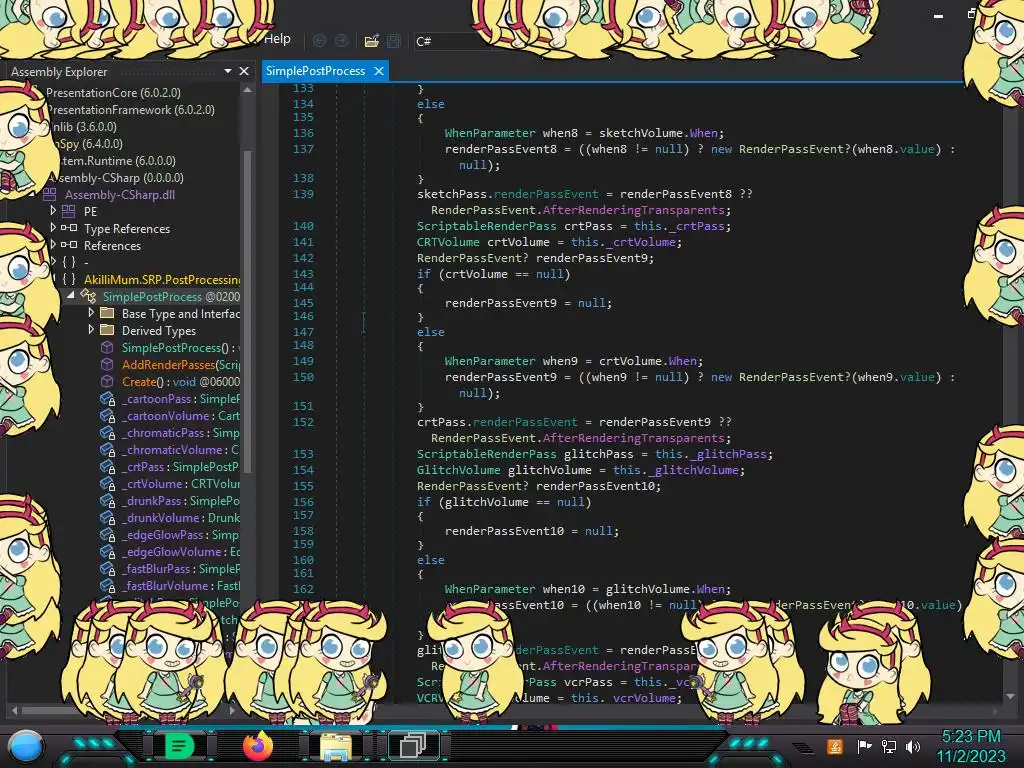
Task: Click the _chromaticPass private field icon
Action: coord(107,432)
